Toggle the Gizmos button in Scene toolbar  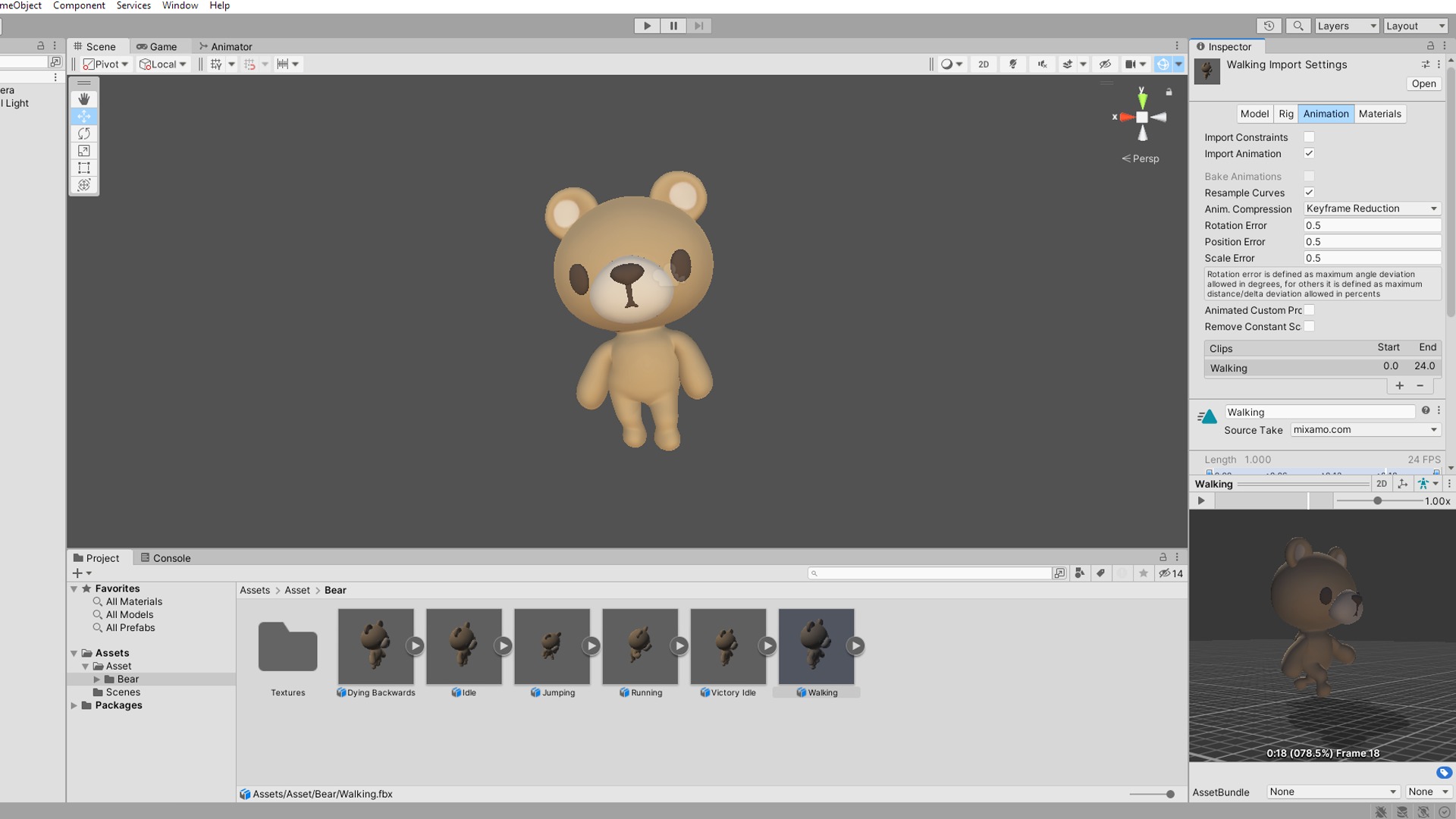(1163, 64)
